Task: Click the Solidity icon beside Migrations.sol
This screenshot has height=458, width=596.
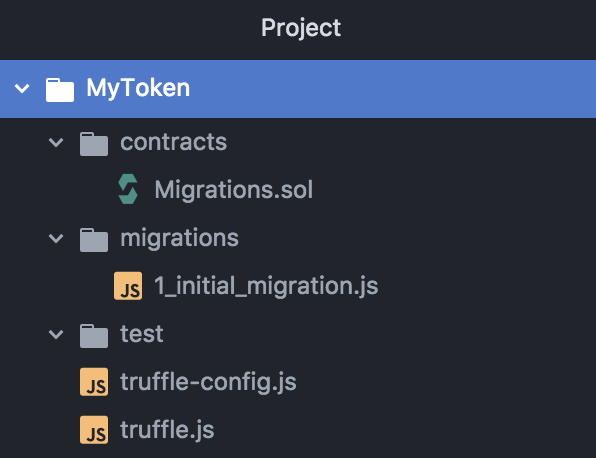Action: click(128, 189)
